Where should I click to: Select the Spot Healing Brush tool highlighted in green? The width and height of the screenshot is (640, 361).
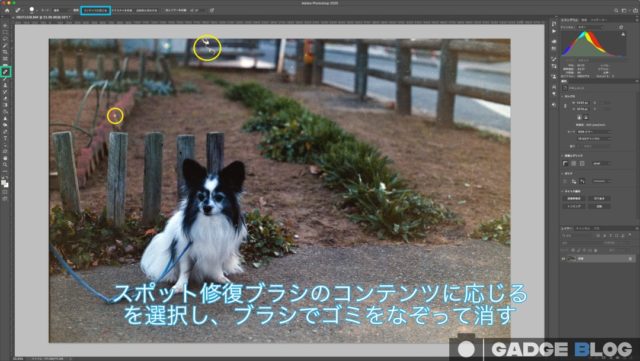click(6, 72)
